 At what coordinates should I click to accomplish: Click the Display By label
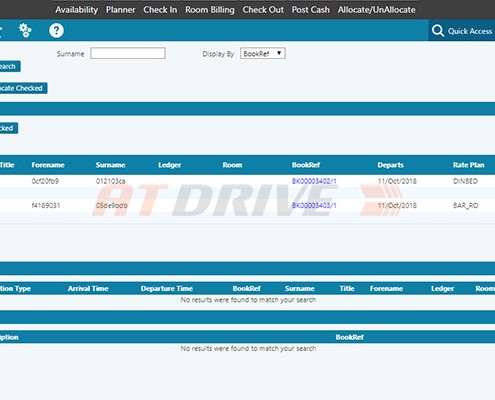[218, 54]
